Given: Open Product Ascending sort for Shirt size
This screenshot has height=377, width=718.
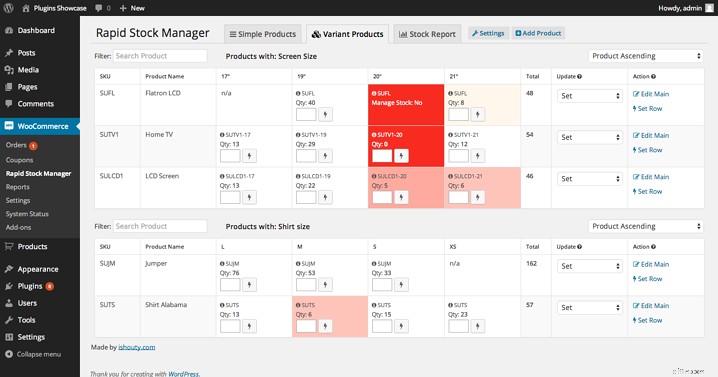Looking at the screenshot, I should (646, 226).
